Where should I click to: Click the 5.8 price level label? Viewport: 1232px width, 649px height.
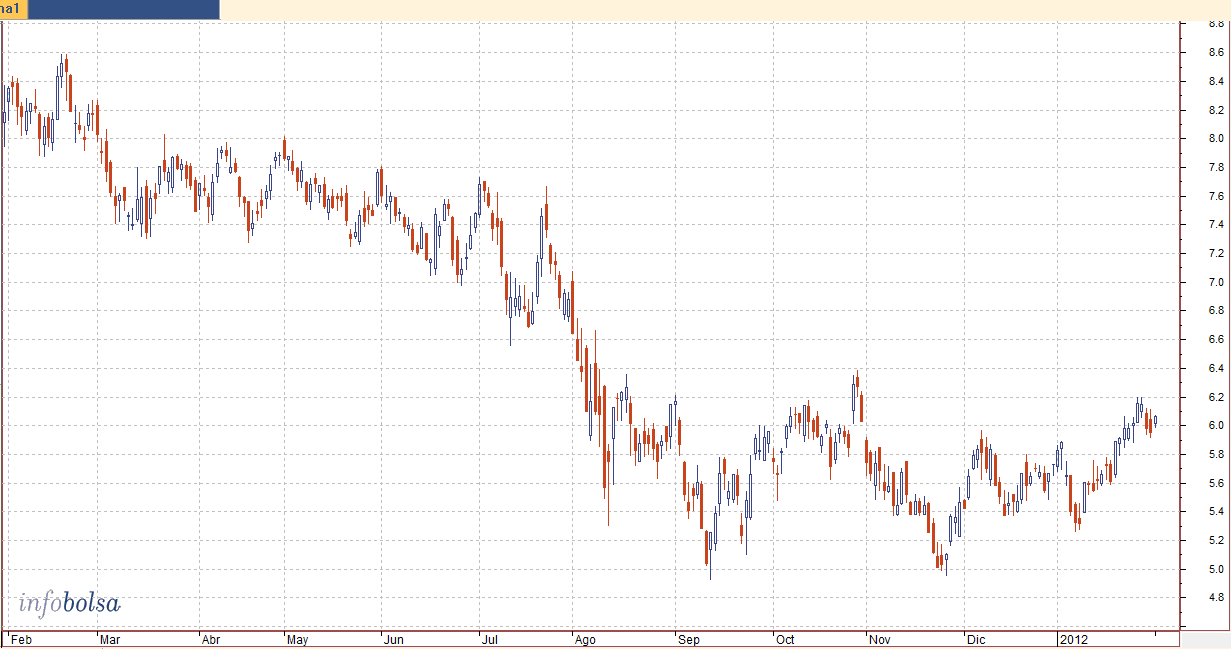click(1217, 455)
